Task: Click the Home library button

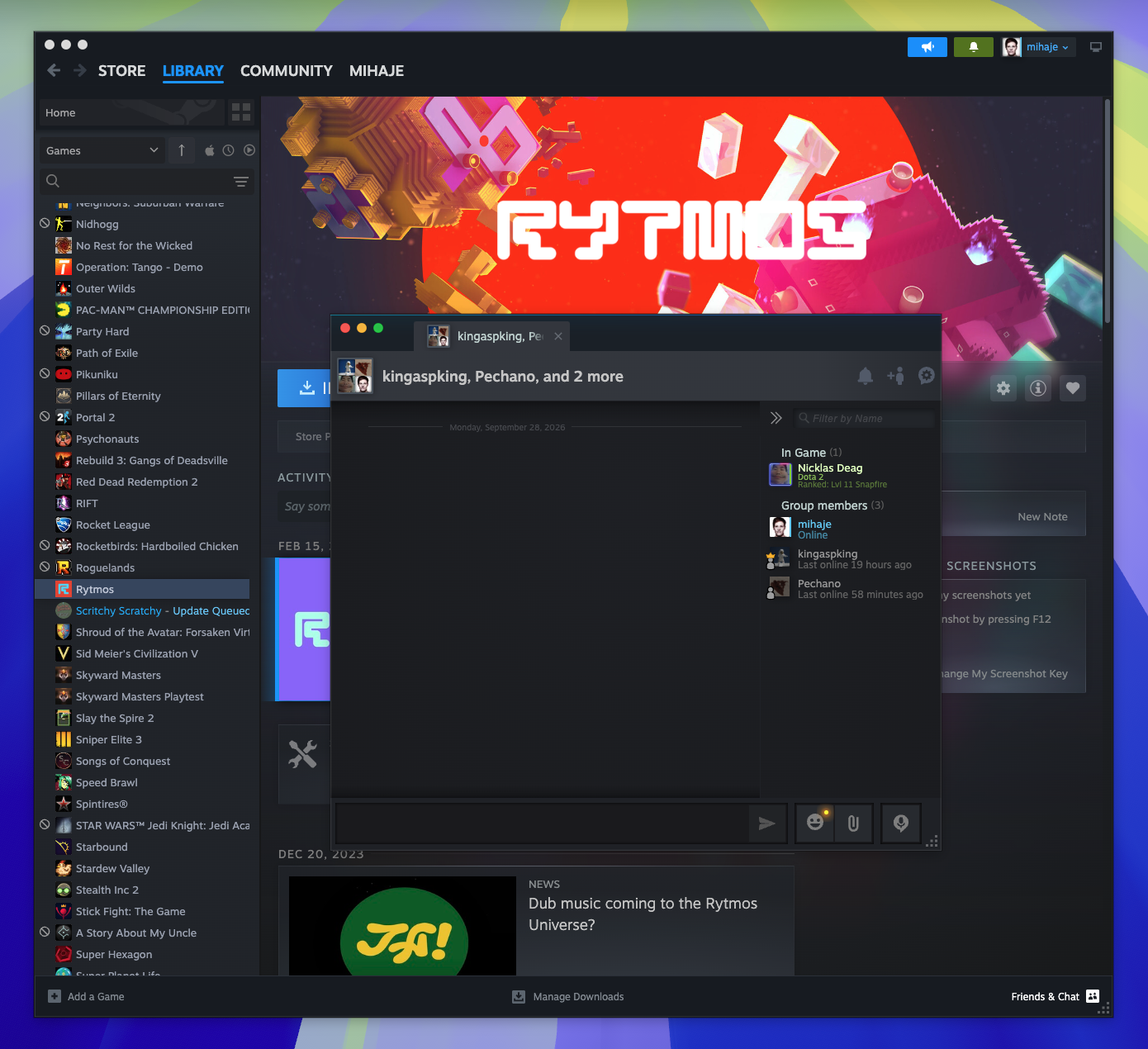Action: (131, 112)
